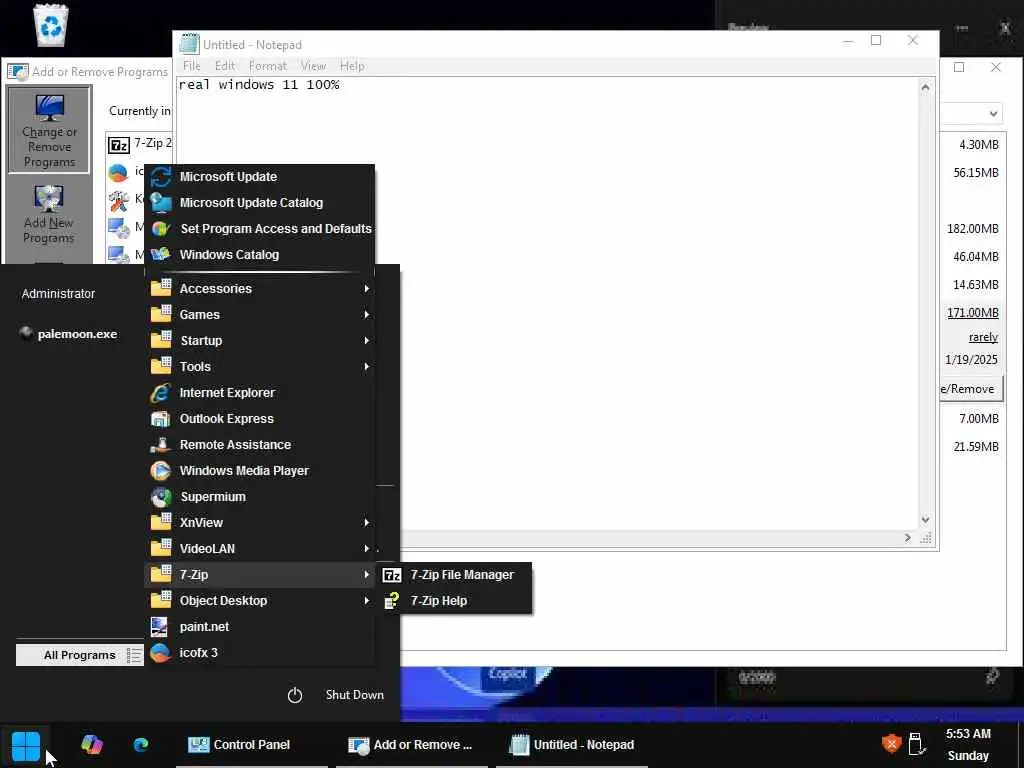
Task: Select the 7-Zip entry in installed programs
Action: [139, 144]
